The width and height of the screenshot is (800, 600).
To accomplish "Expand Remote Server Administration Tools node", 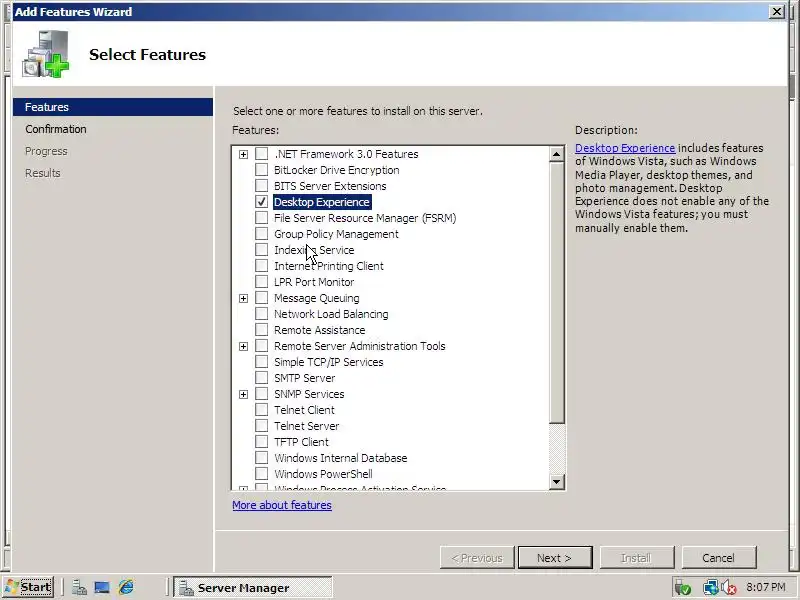I will (243, 346).
